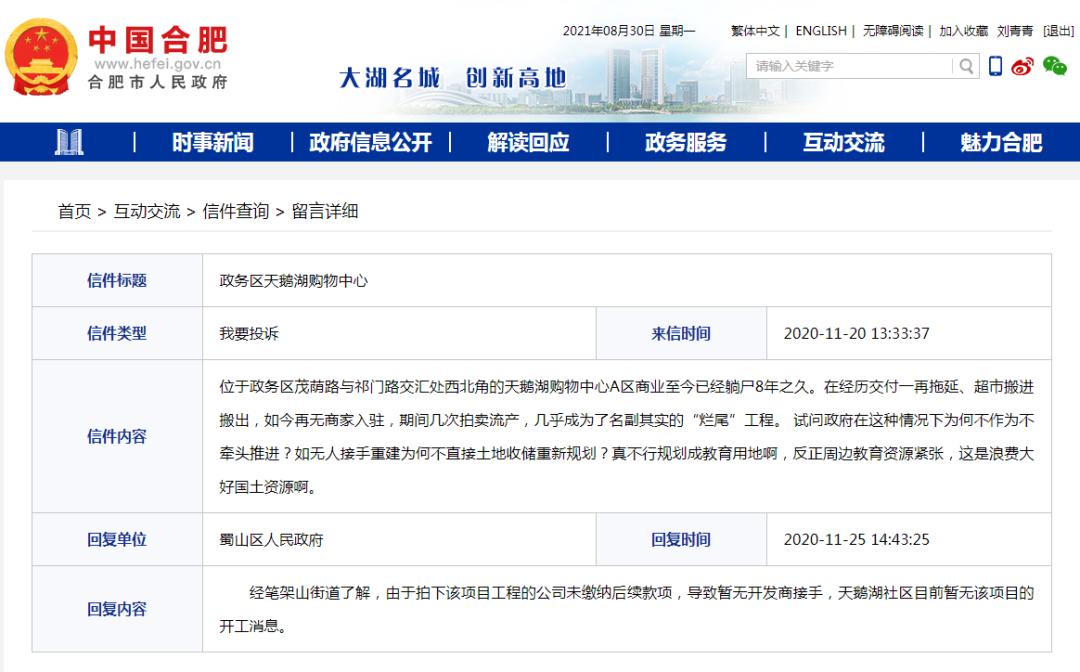Switch to 繁体中文 version

(x=755, y=30)
